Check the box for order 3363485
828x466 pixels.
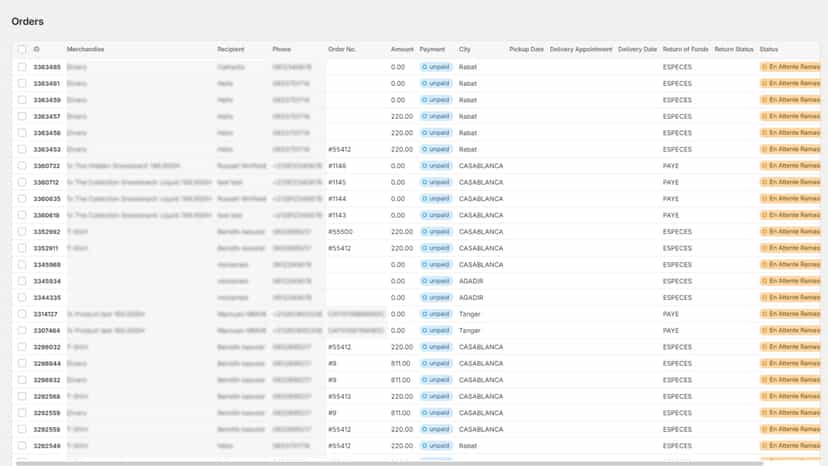coord(22,67)
